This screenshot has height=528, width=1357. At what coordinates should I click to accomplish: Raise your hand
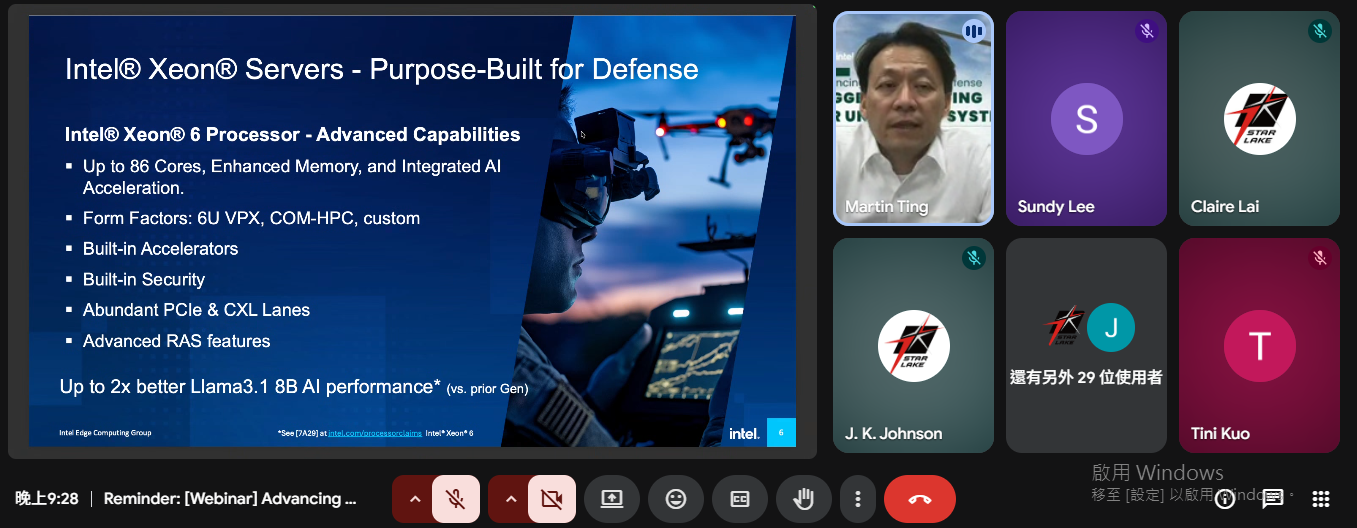804,499
